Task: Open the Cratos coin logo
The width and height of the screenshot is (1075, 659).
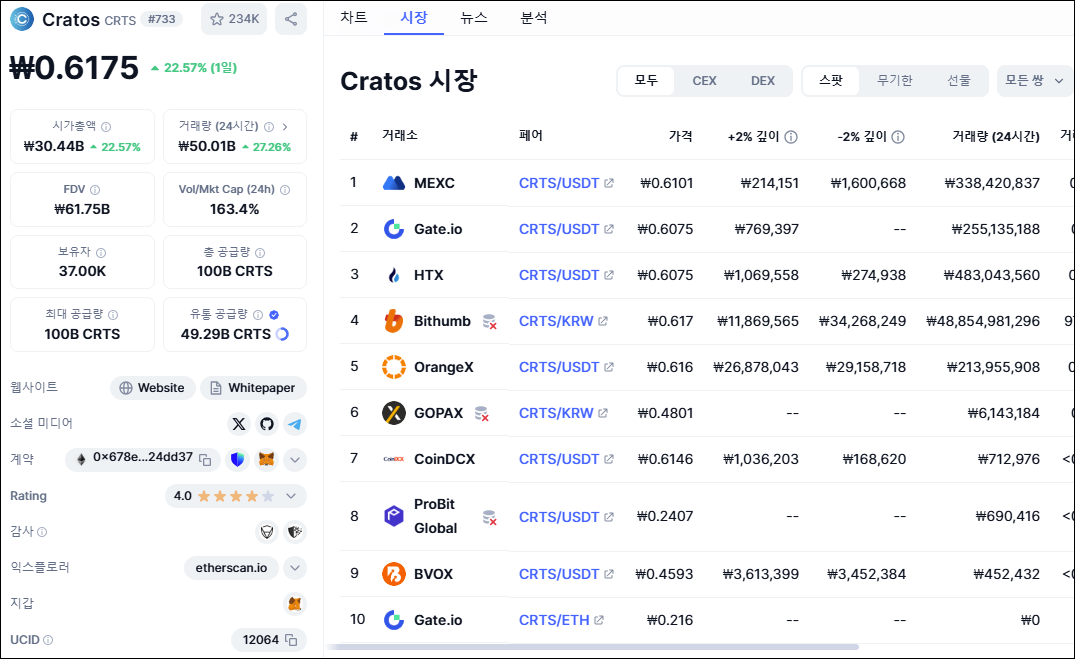Action: (x=22, y=19)
